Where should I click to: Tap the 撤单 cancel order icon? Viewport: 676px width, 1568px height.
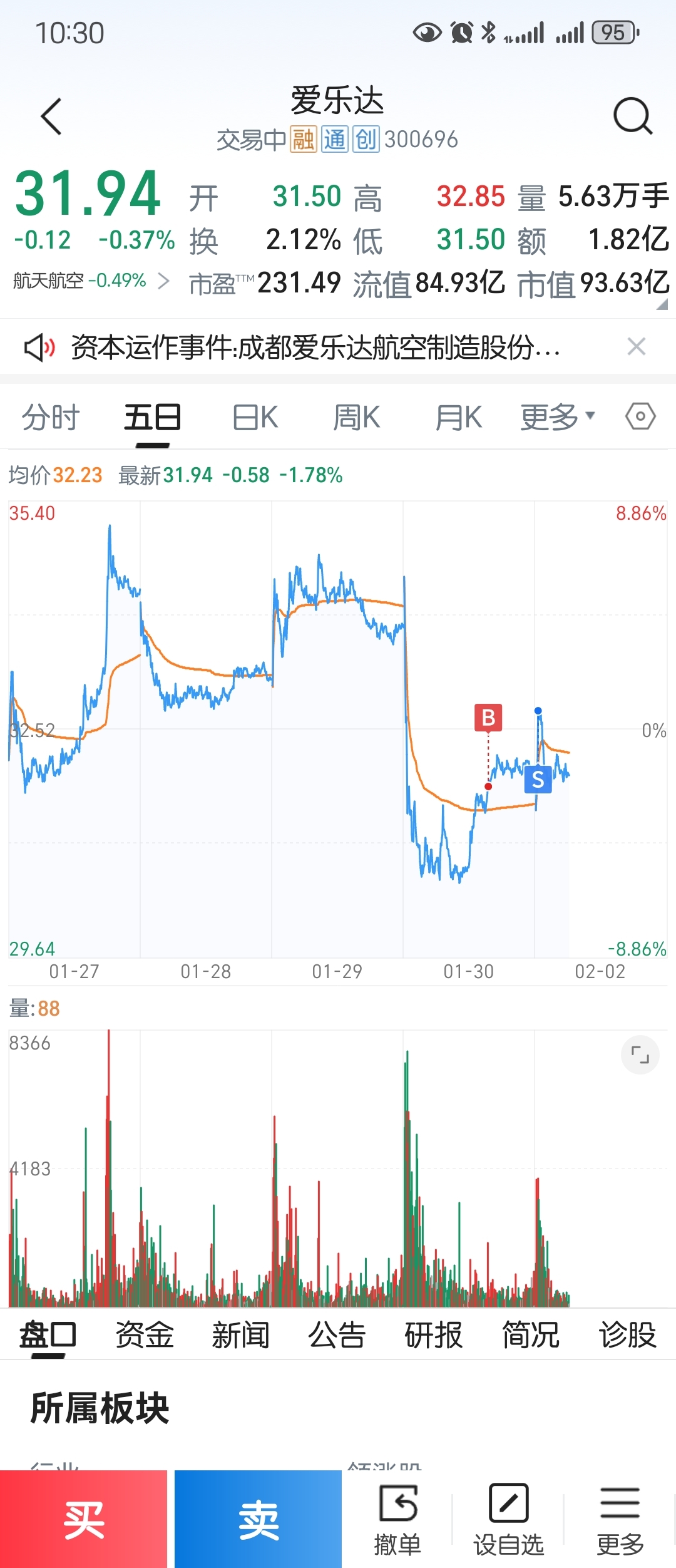[x=398, y=1504]
